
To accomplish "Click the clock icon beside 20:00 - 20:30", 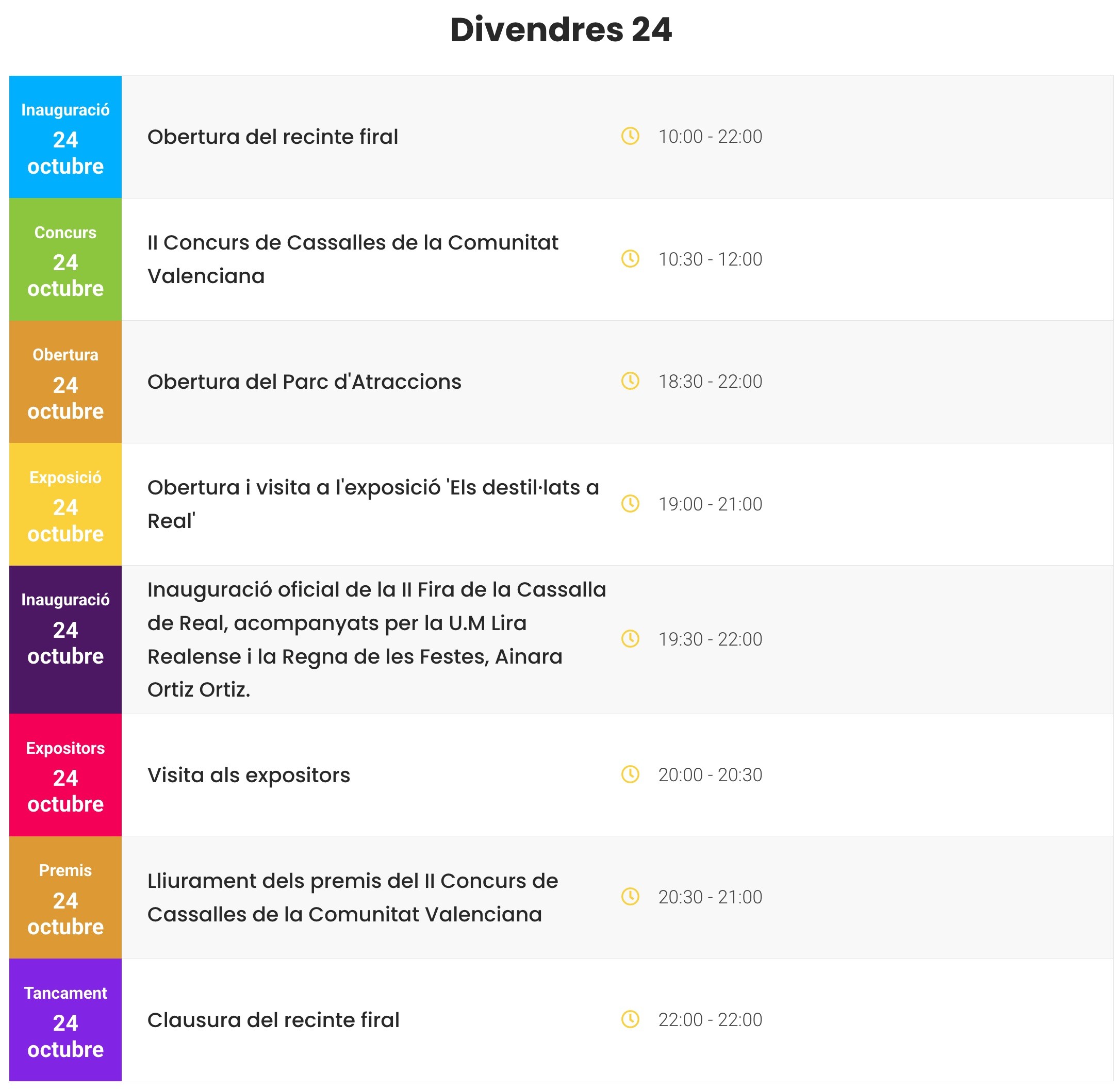I will (630, 774).
